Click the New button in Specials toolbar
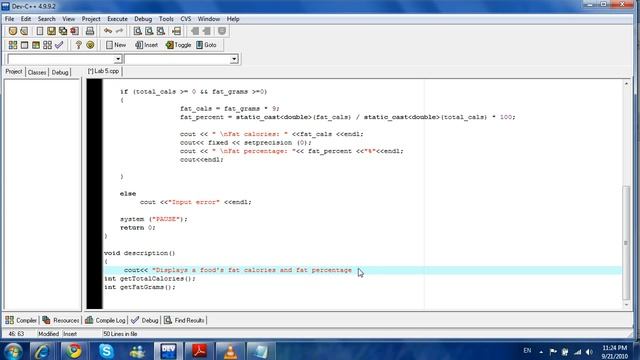Viewport: 640px width, 360px height. [x=116, y=45]
